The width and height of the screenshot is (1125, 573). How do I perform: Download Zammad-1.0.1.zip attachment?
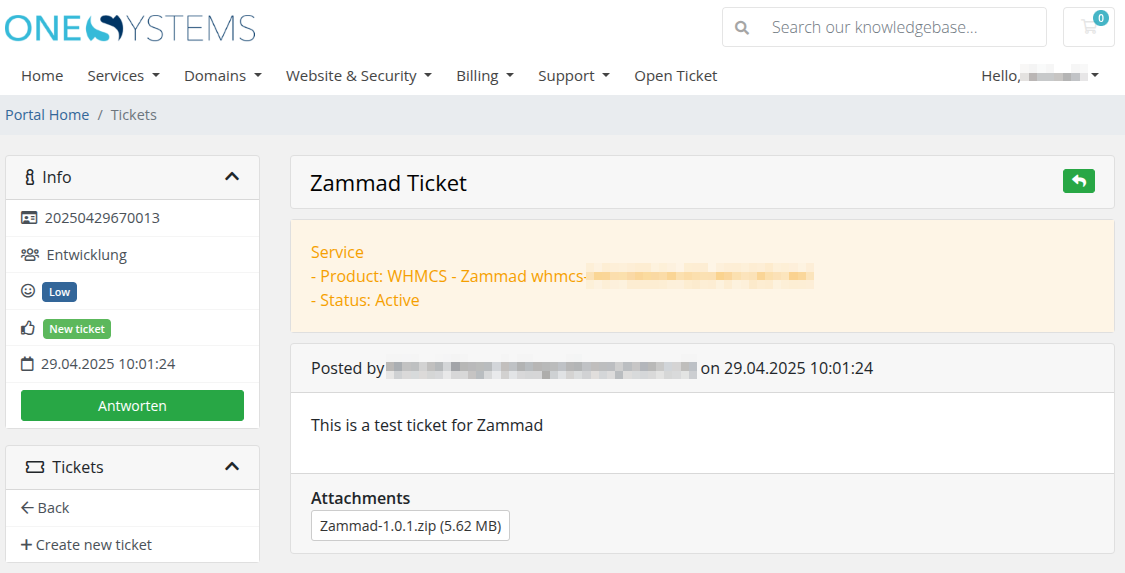click(x=410, y=526)
